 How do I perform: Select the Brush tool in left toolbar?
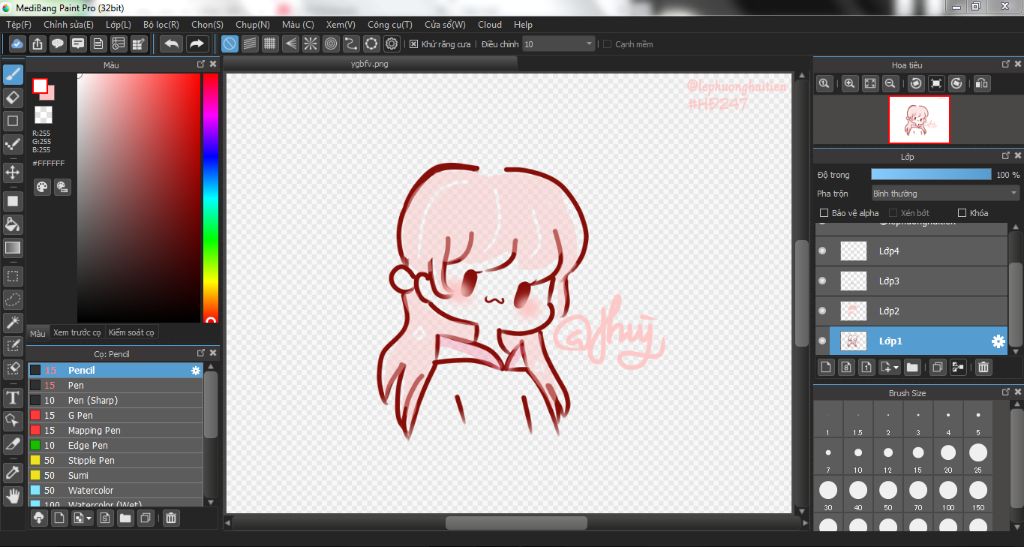pos(12,74)
